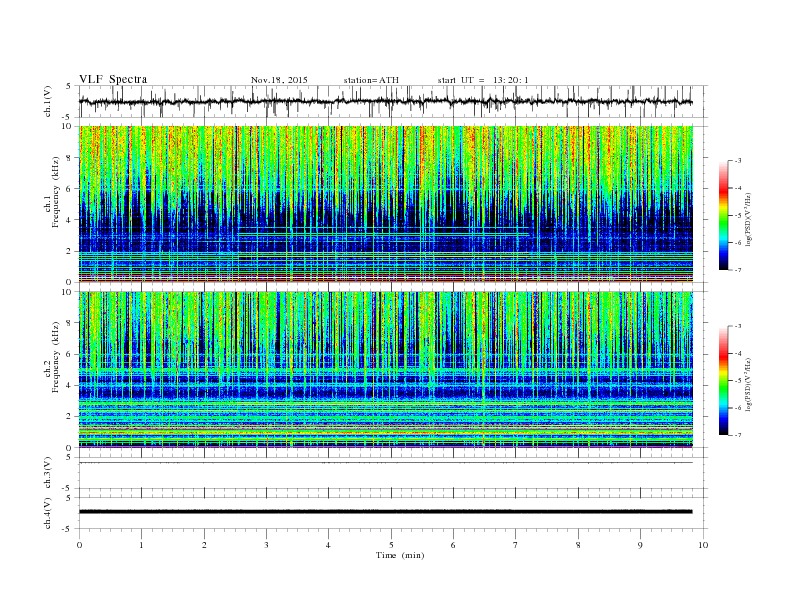Click the ch.4 thick black voltage trace
The width and height of the screenshot is (792, 612).
(385, 512)
